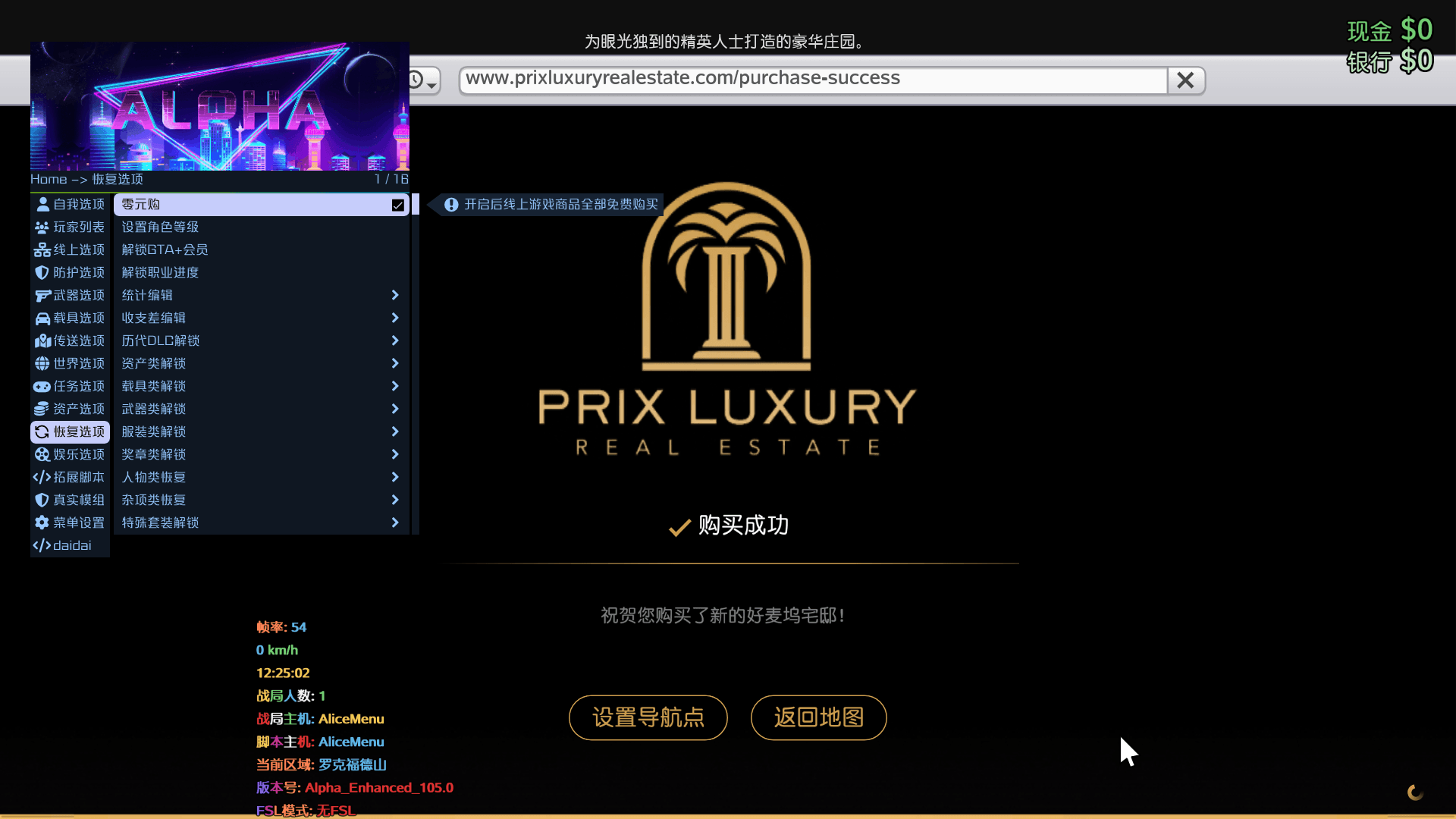This screenshot has height=819, width=1456.
Task: Click the coins icon beside 资产选项
Action: click(42, 409)
